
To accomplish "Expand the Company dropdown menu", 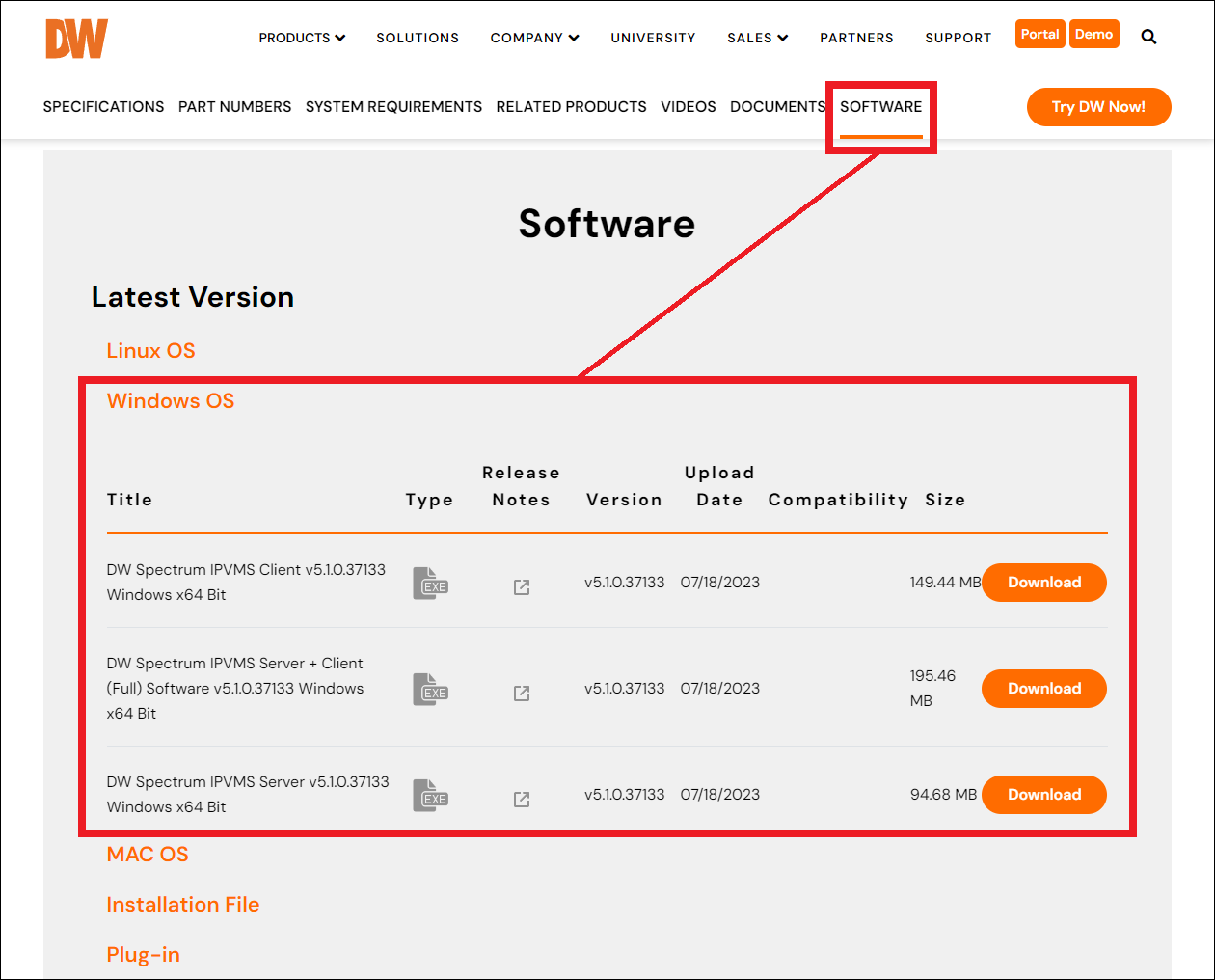I will tap(534, 38).
